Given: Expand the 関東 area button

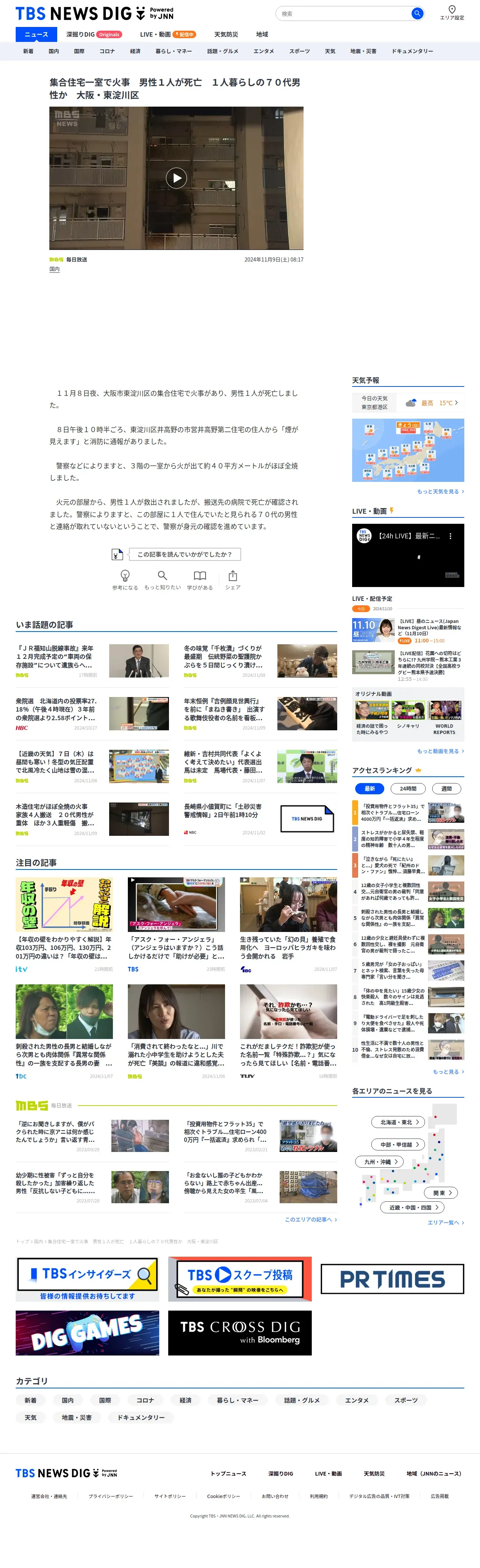Looking at the screenshot, I should pyautogui.click(x=441, y=1192).
